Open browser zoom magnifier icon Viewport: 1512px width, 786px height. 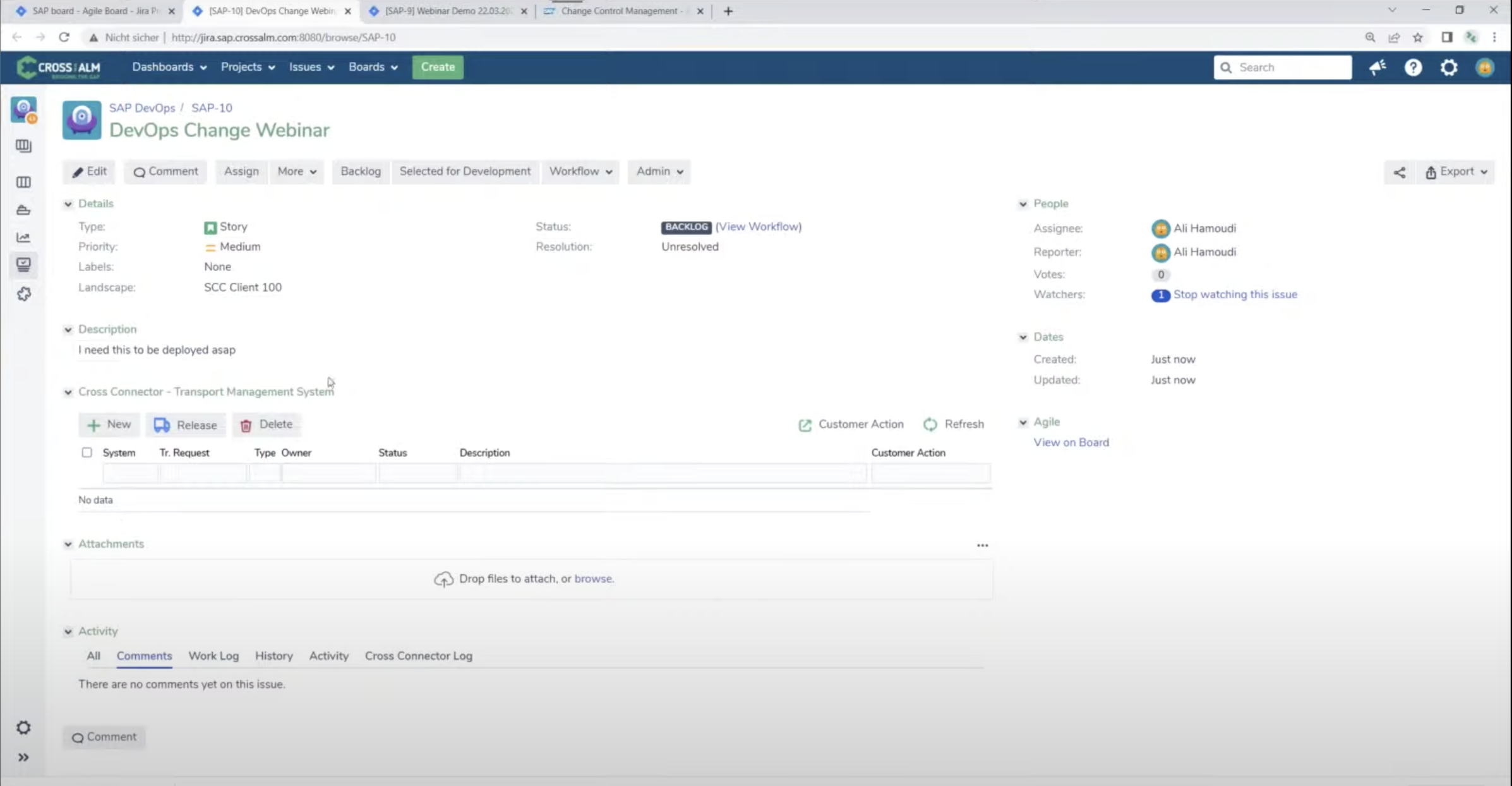click(x=1370, y=37)
